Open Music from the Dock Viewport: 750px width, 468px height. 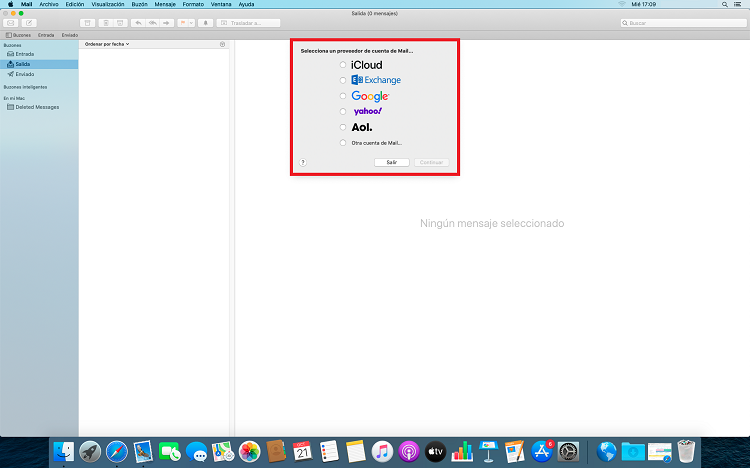click(x=382, y=451)
